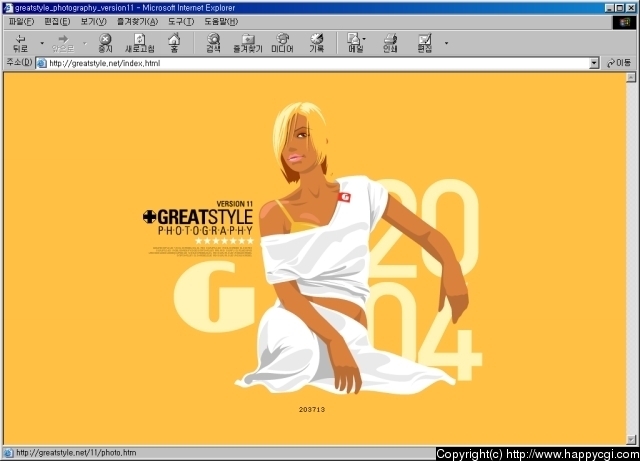Print the page with 인쇄 button
The height and width of the screenshot is (461, 640).
click(x=390, y=43)
